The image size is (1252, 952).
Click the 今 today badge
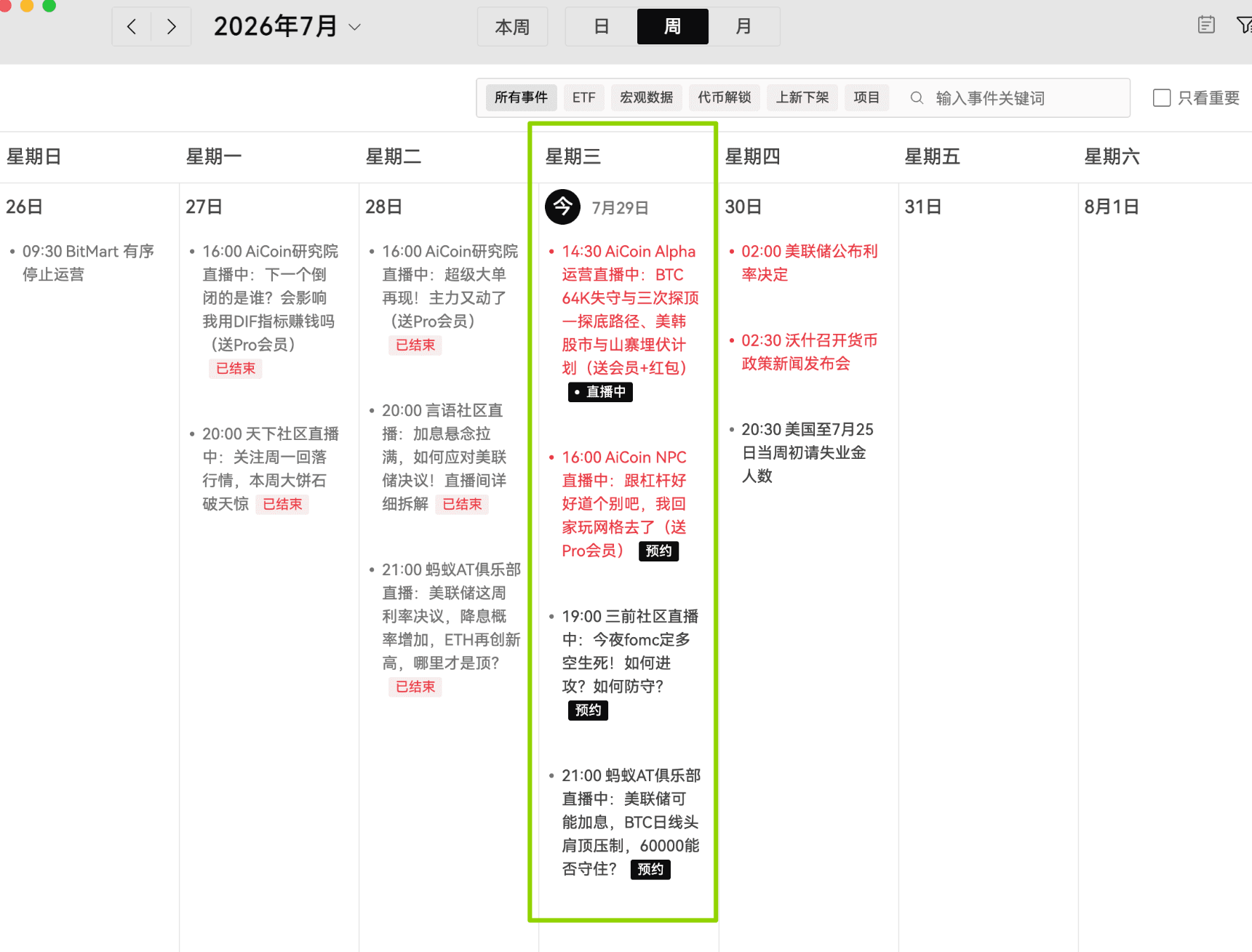point(562,207)
